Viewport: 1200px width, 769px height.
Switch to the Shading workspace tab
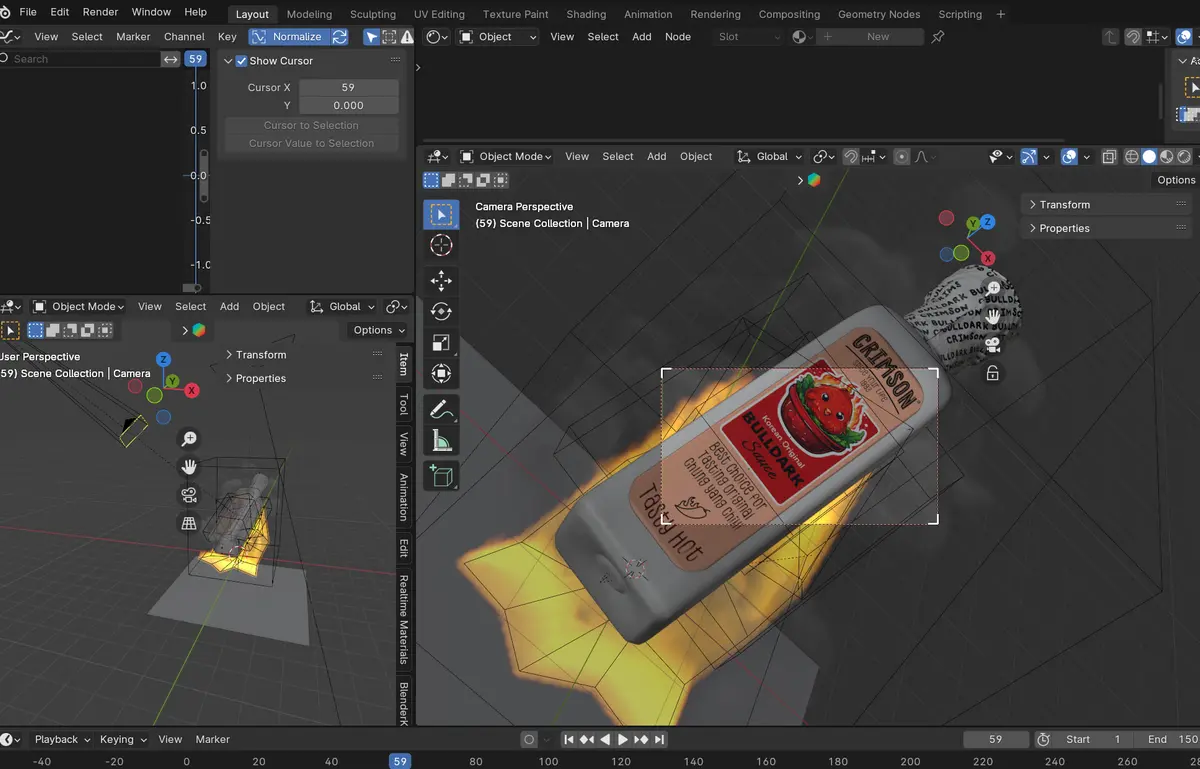[x=586, y=14]
